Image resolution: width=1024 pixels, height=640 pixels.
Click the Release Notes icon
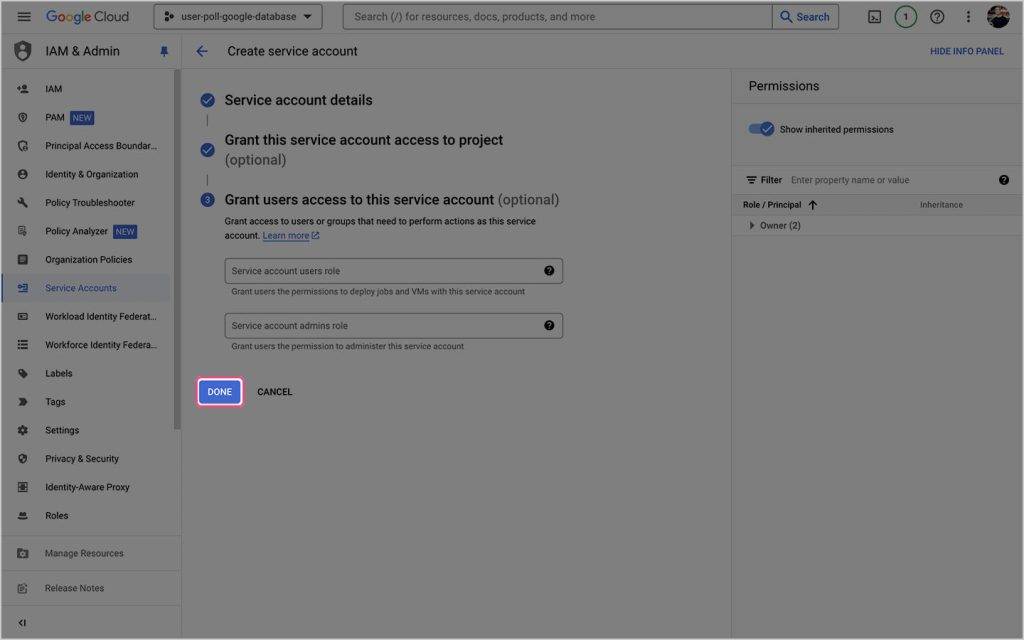click(x=23, y=588)
